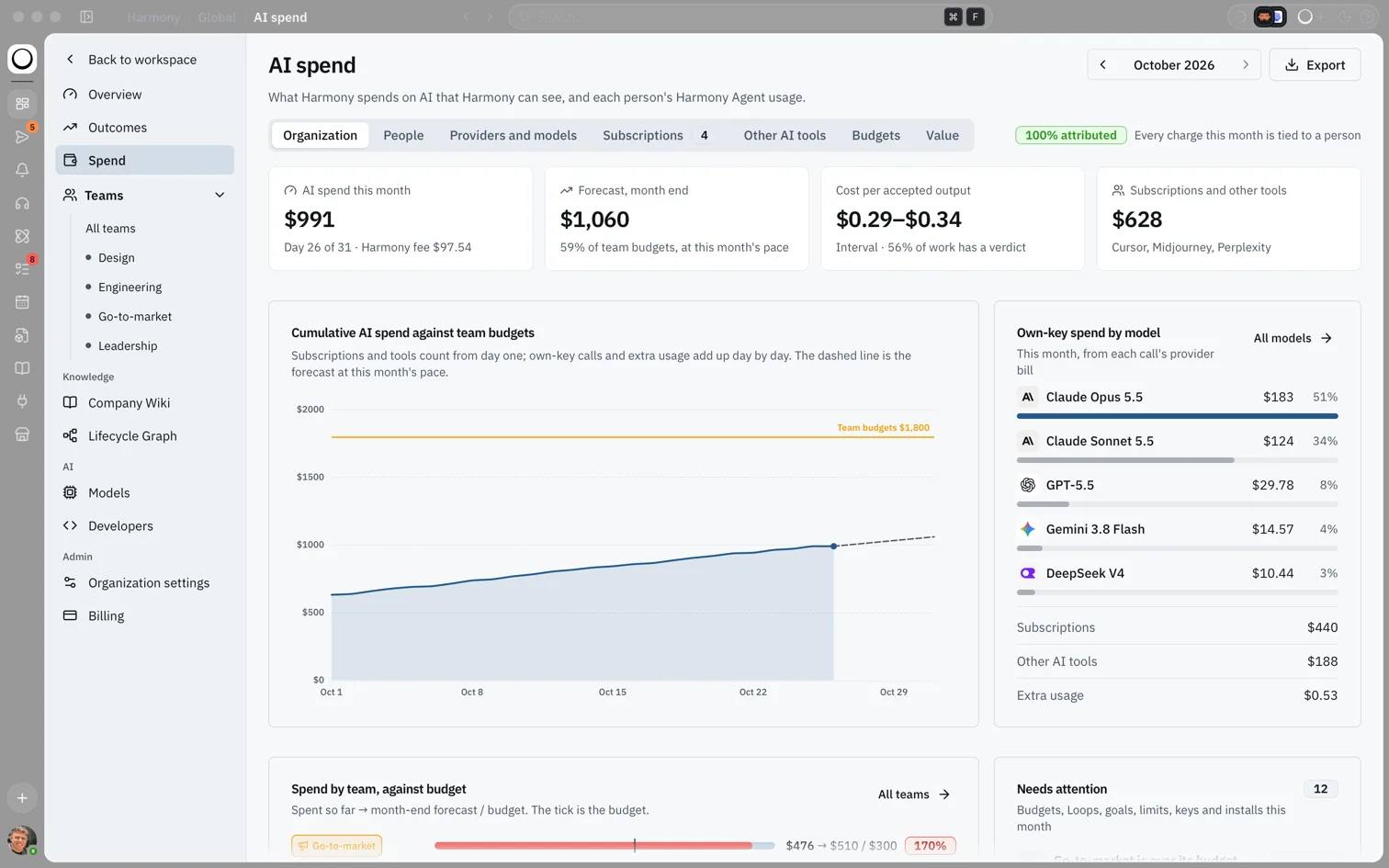
Task: Select the Go-to-market team in the sidebar
Action: coord(135,317)
